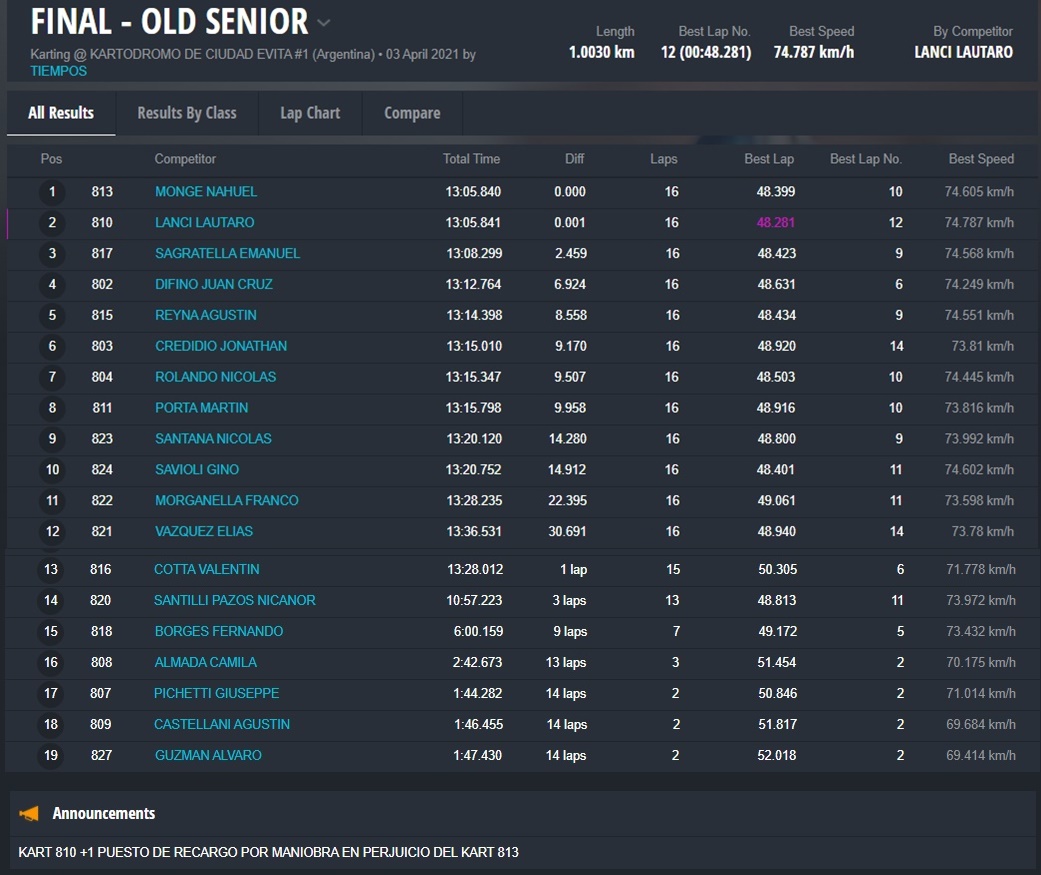The height and width of the screenshot is (875, 1041).
Task: Open the Lap Chart tab
Action: (310, 113)
